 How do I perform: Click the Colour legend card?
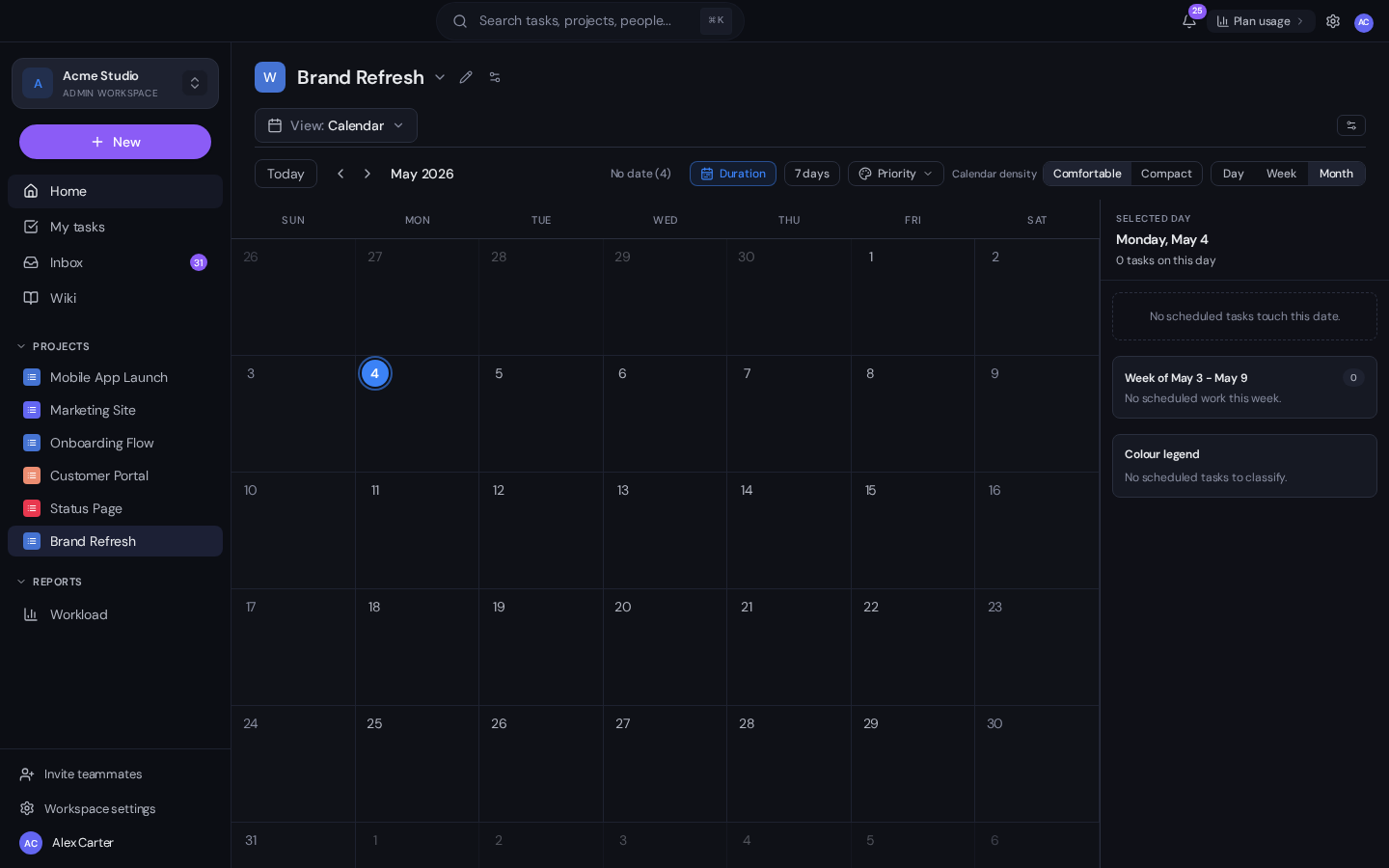pos(1244,466)
